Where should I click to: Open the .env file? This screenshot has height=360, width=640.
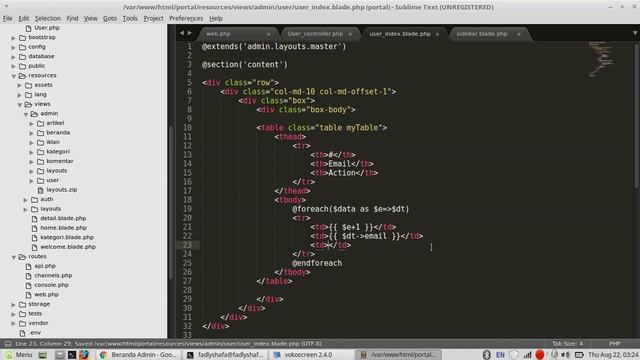tap(35, 333)
